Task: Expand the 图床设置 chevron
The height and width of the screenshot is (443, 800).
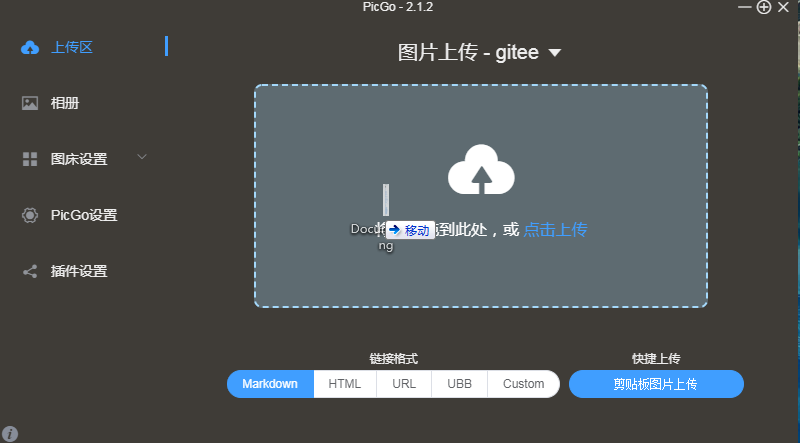Action: point(142,157)
